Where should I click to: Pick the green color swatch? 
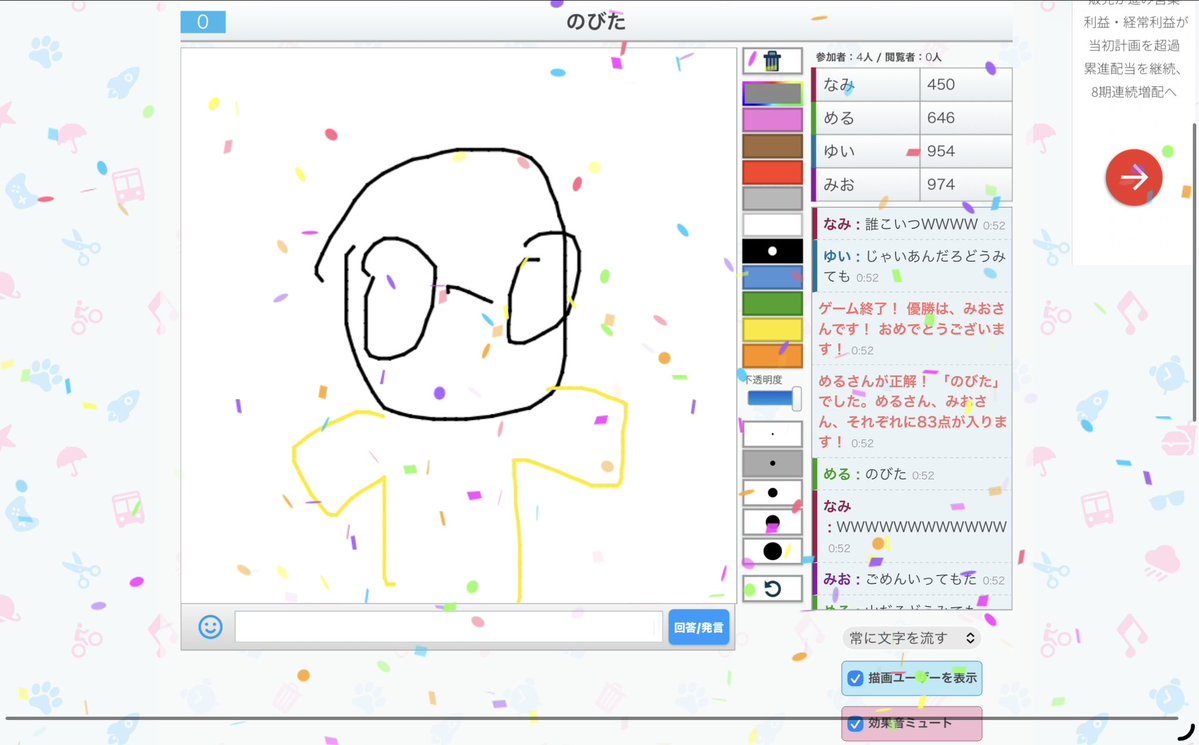[x=772, y=303]
